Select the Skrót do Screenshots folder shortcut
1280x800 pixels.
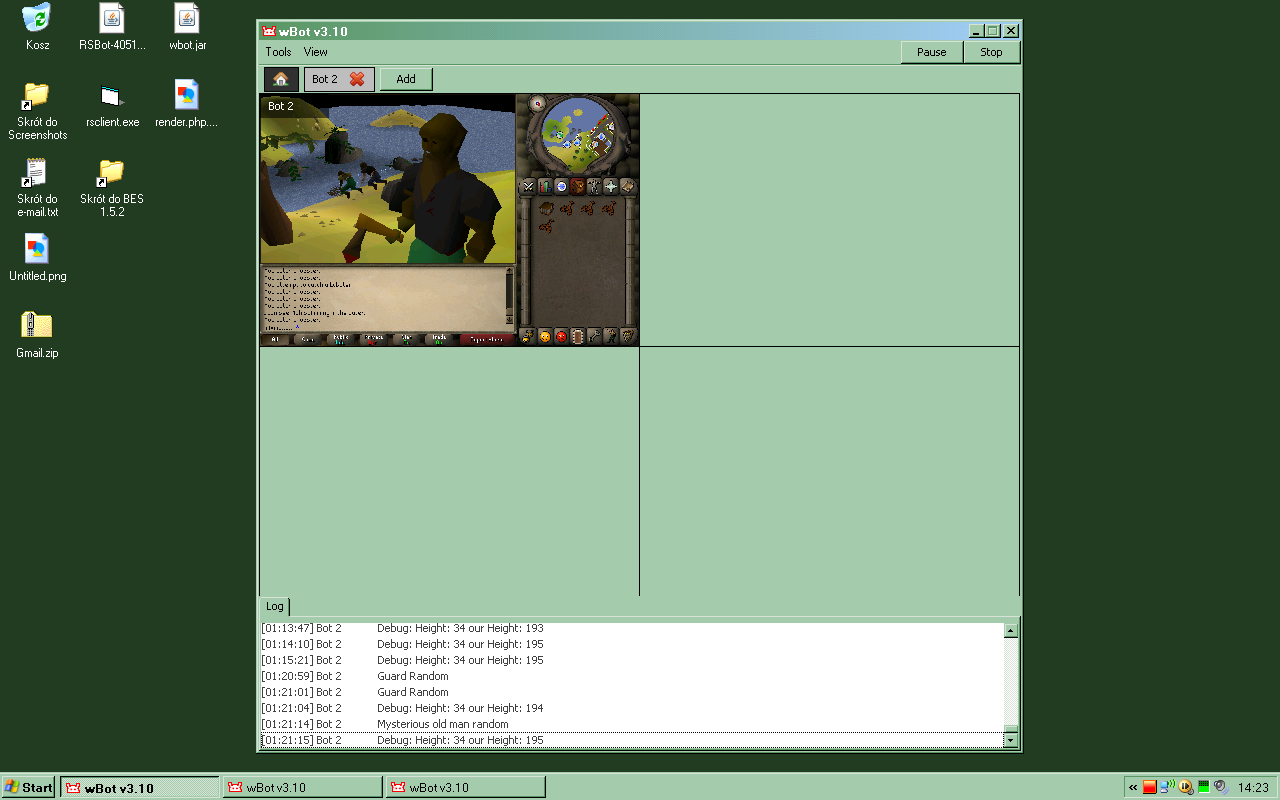point(37,110)
